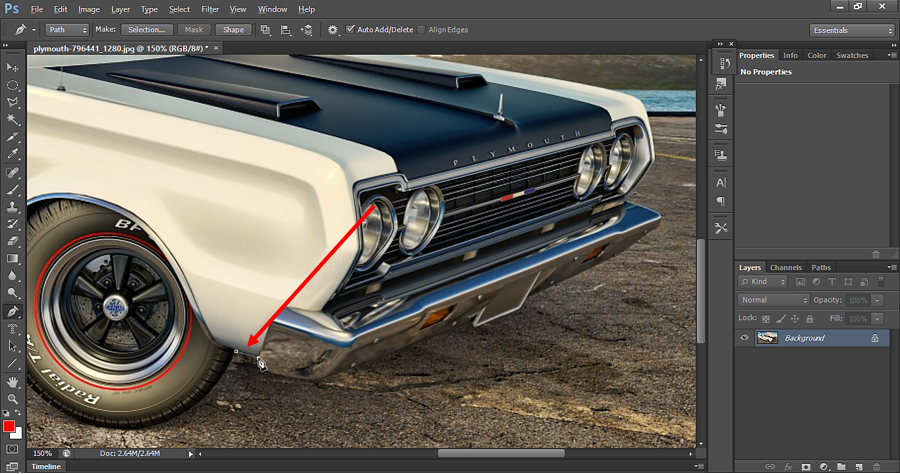Select the Path Selection tool
This screenshot has width=900, height=474.
(x=12, y=346)
